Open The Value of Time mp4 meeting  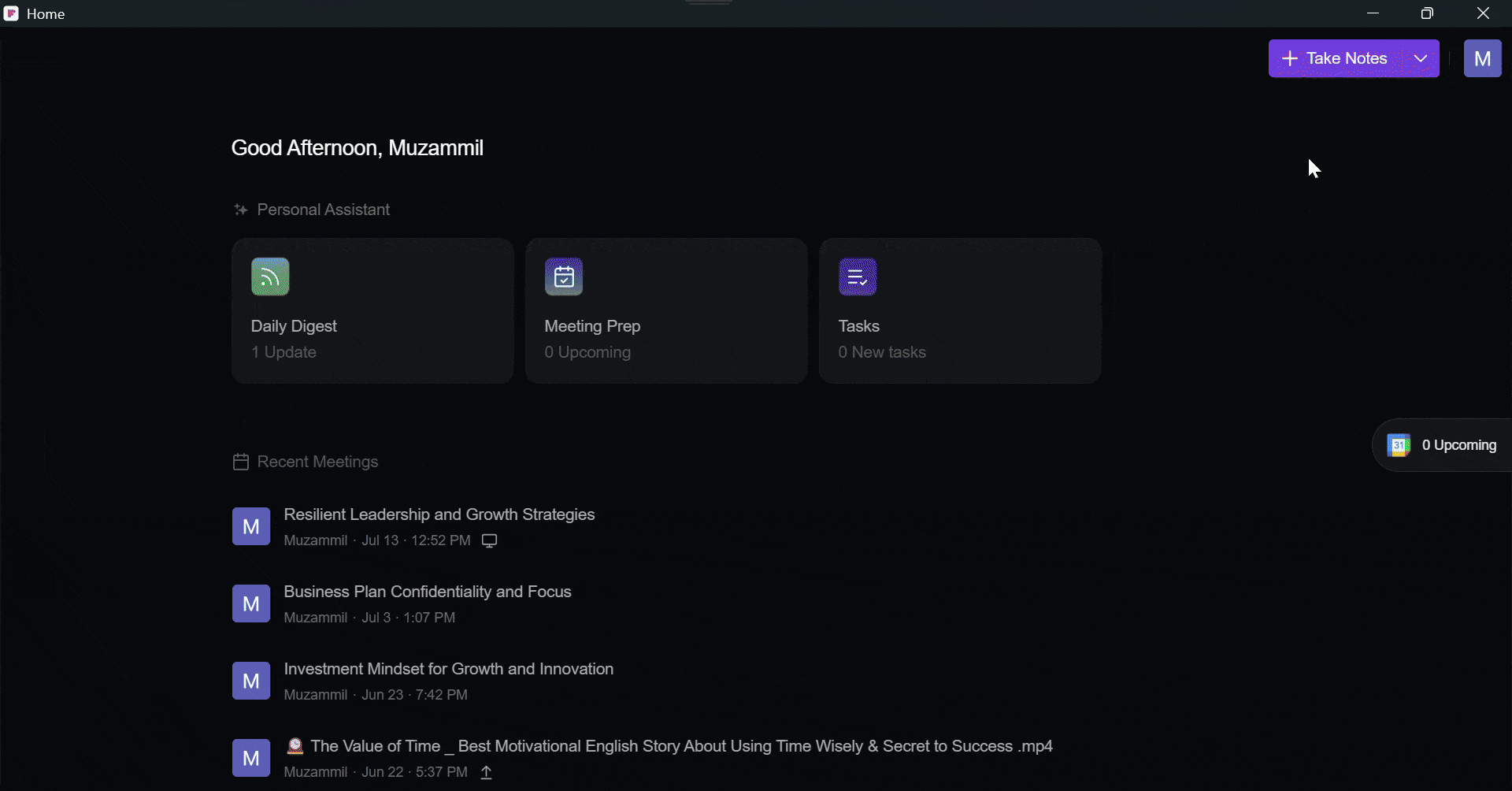(669, 746)
